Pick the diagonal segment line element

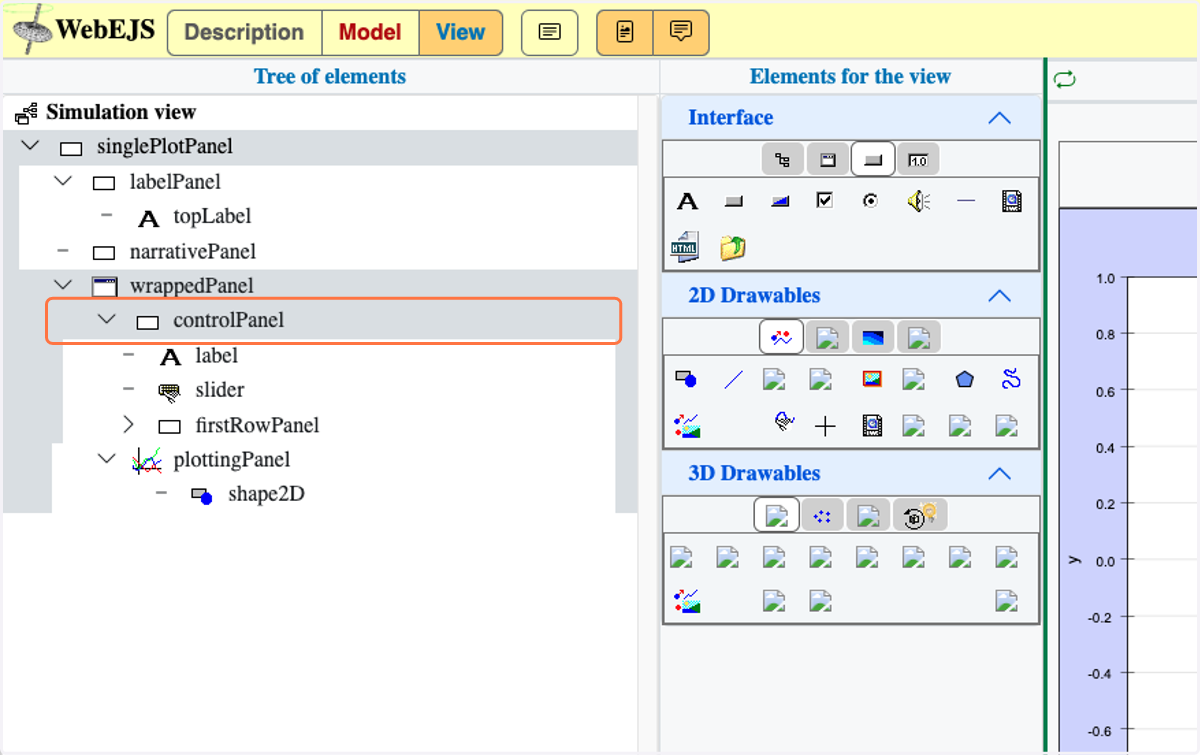734,379
